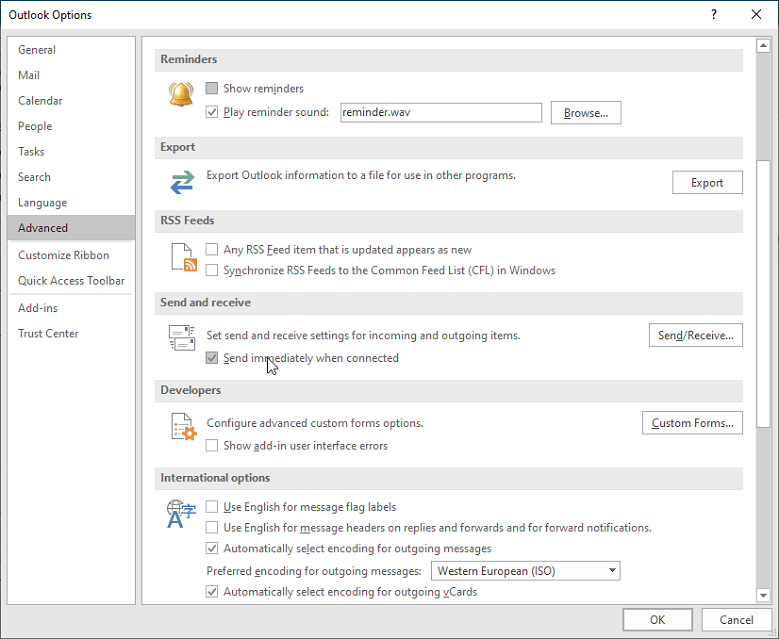
Task: Select Calendar in the options sidebar
Action: click(71, 101)
